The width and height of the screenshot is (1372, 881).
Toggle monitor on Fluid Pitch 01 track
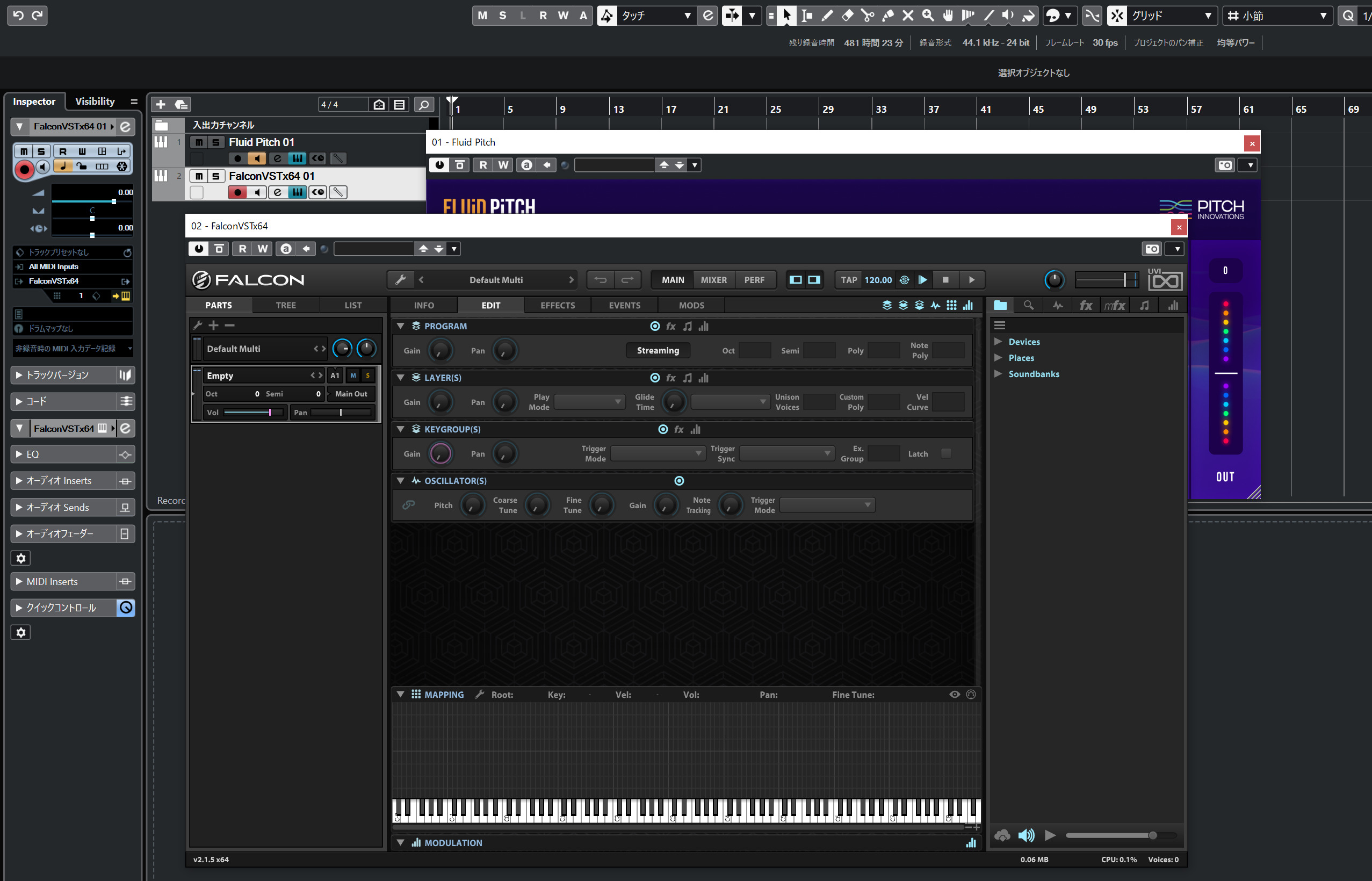(x=257, y=158)
